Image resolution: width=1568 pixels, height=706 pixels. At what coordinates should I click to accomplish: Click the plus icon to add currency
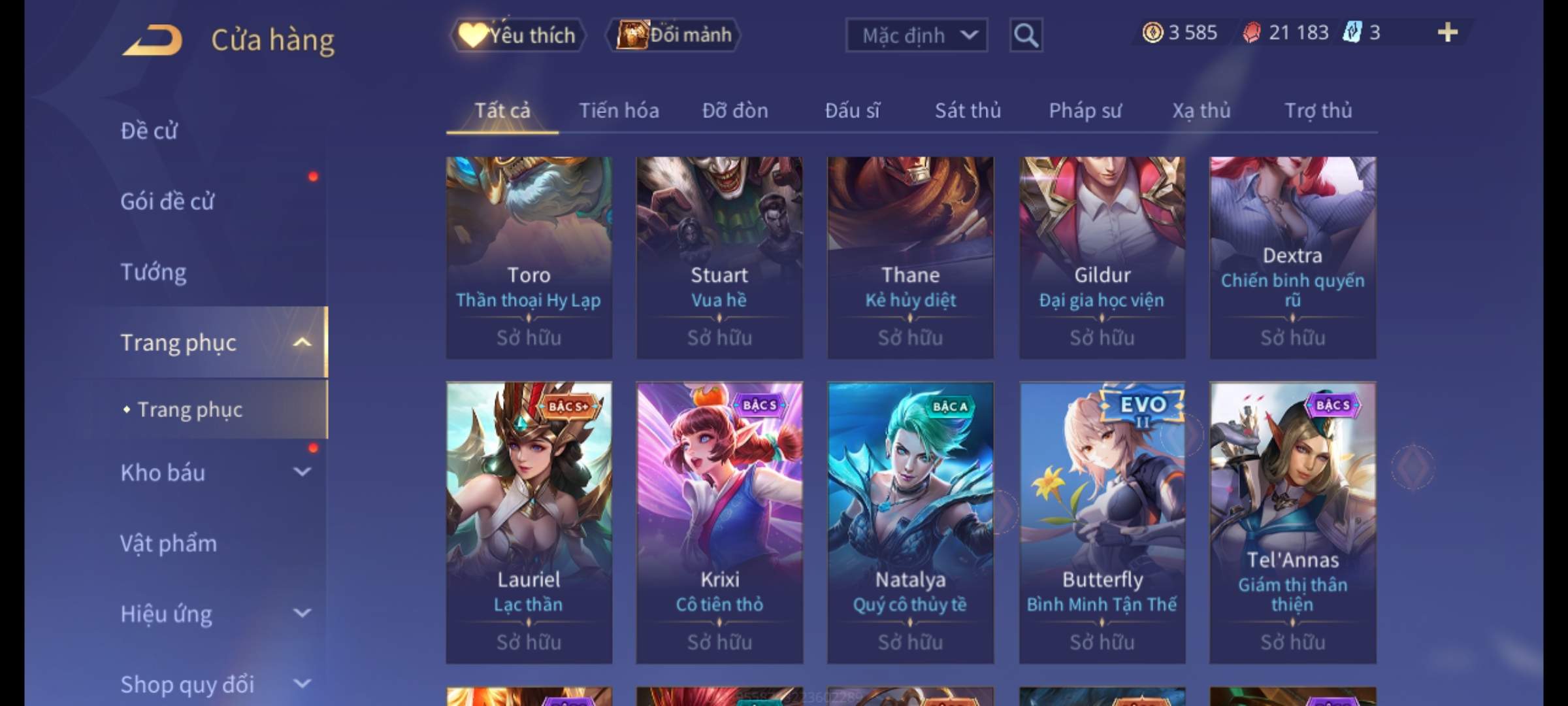[1448, 32]
